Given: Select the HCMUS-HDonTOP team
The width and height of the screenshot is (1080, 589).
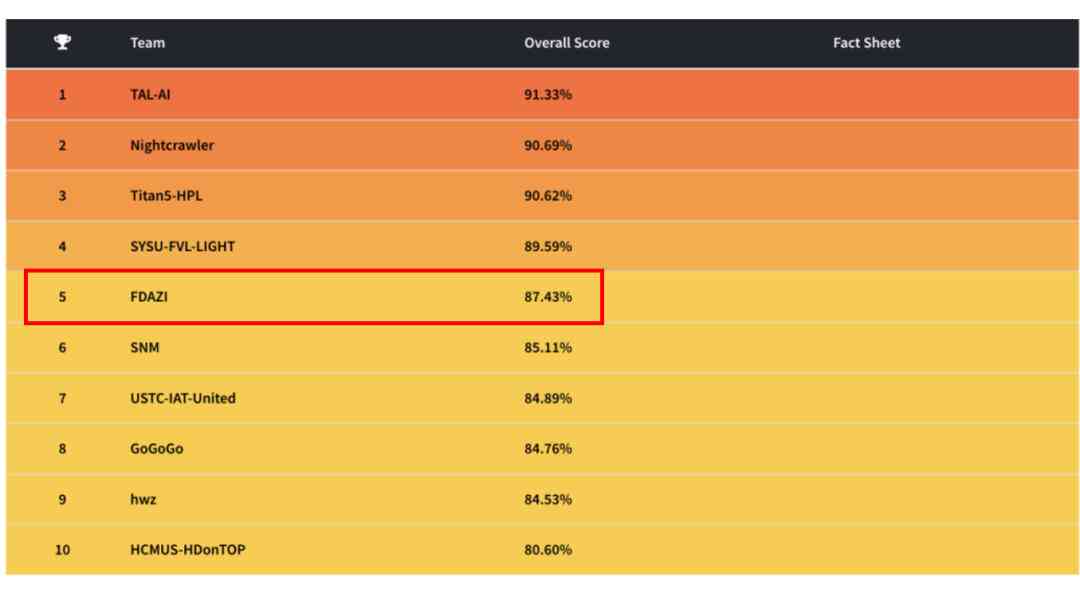Looking at the screenshot, I should 187,550.
